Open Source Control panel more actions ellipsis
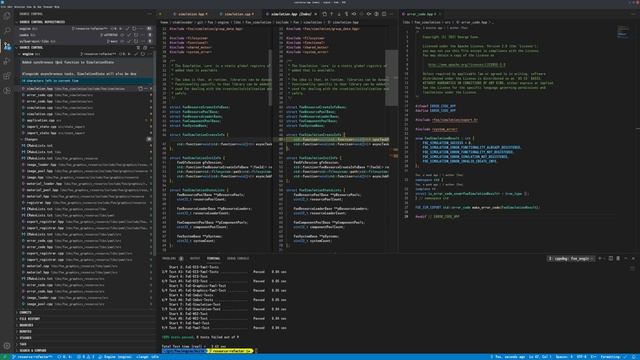Viewport: 640px width, 360px height. [151, 48]
